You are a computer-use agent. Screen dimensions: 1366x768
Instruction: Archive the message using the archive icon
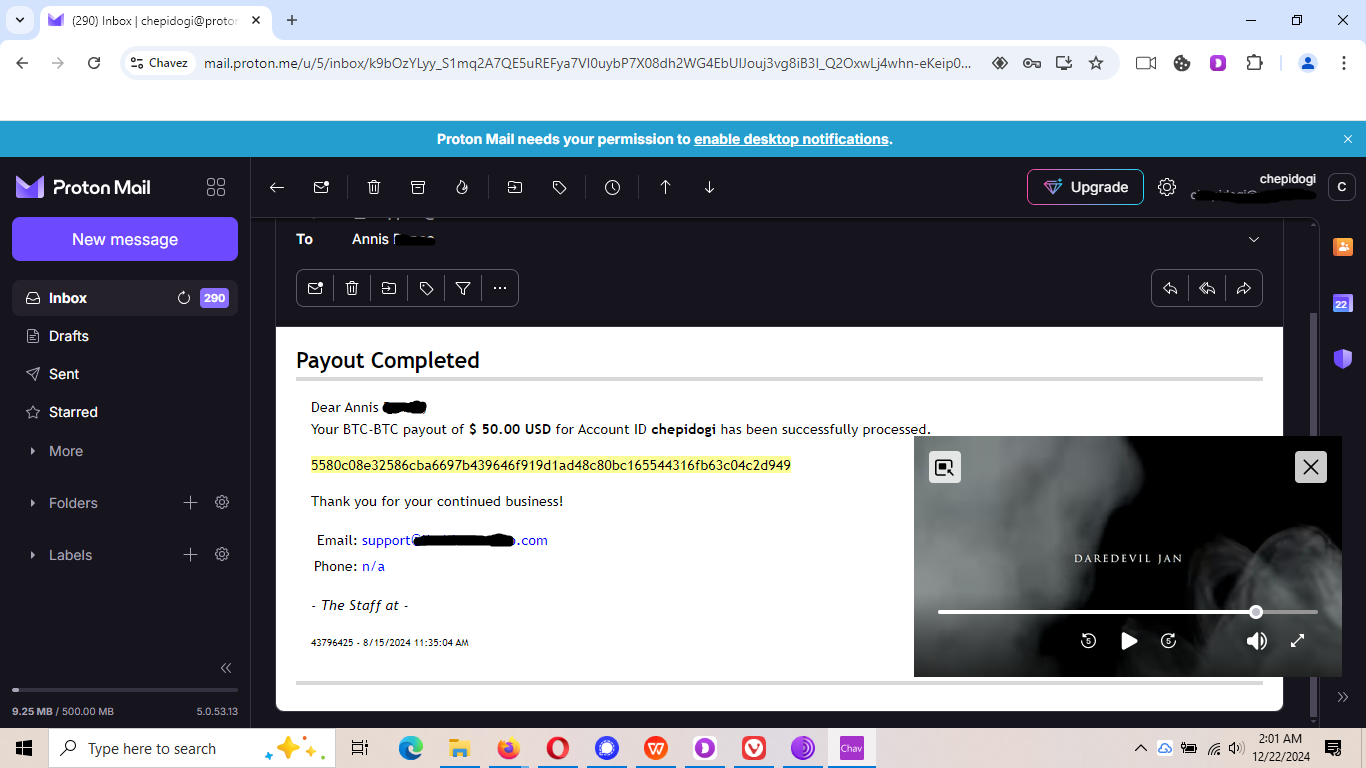[418, 187]
